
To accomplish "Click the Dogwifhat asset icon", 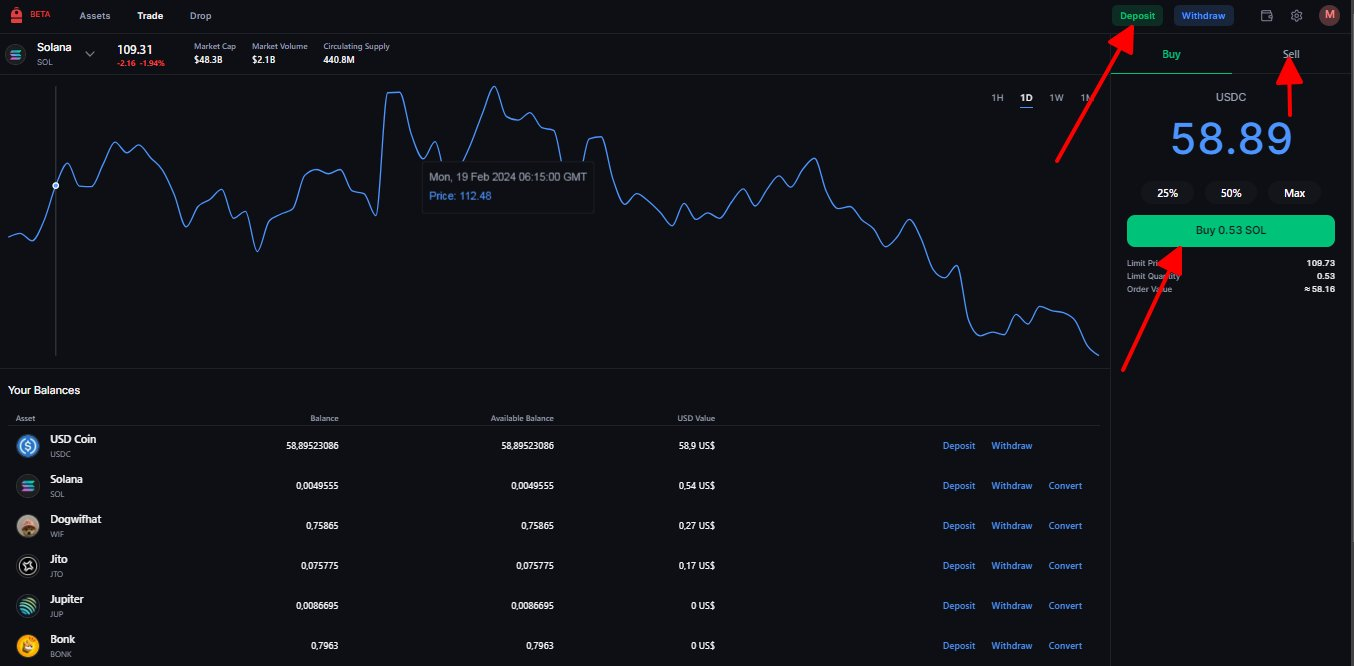I will point(27,526).
